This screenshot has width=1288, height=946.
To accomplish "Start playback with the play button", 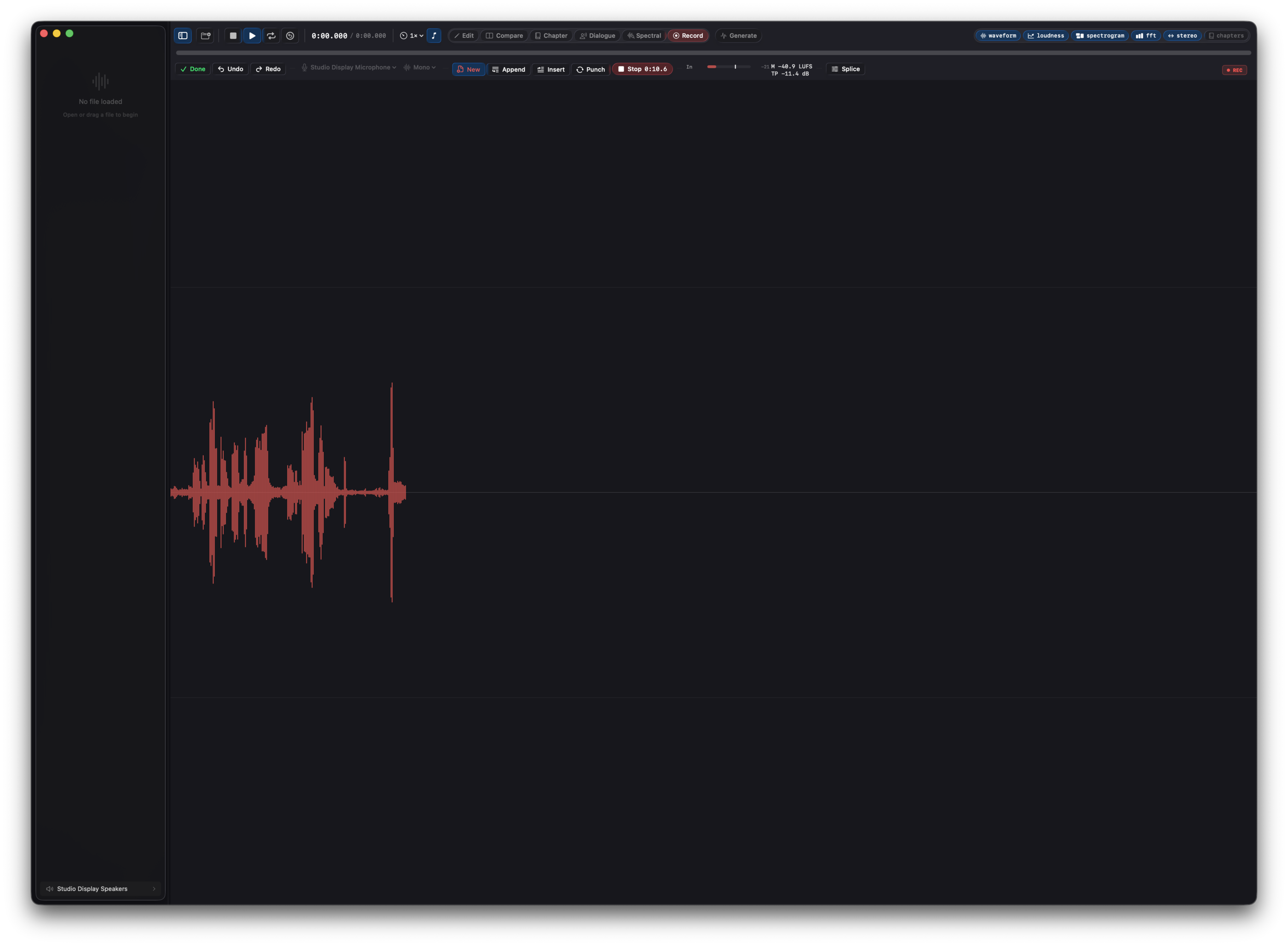I will pyautogui.click(x=252, y=35).
